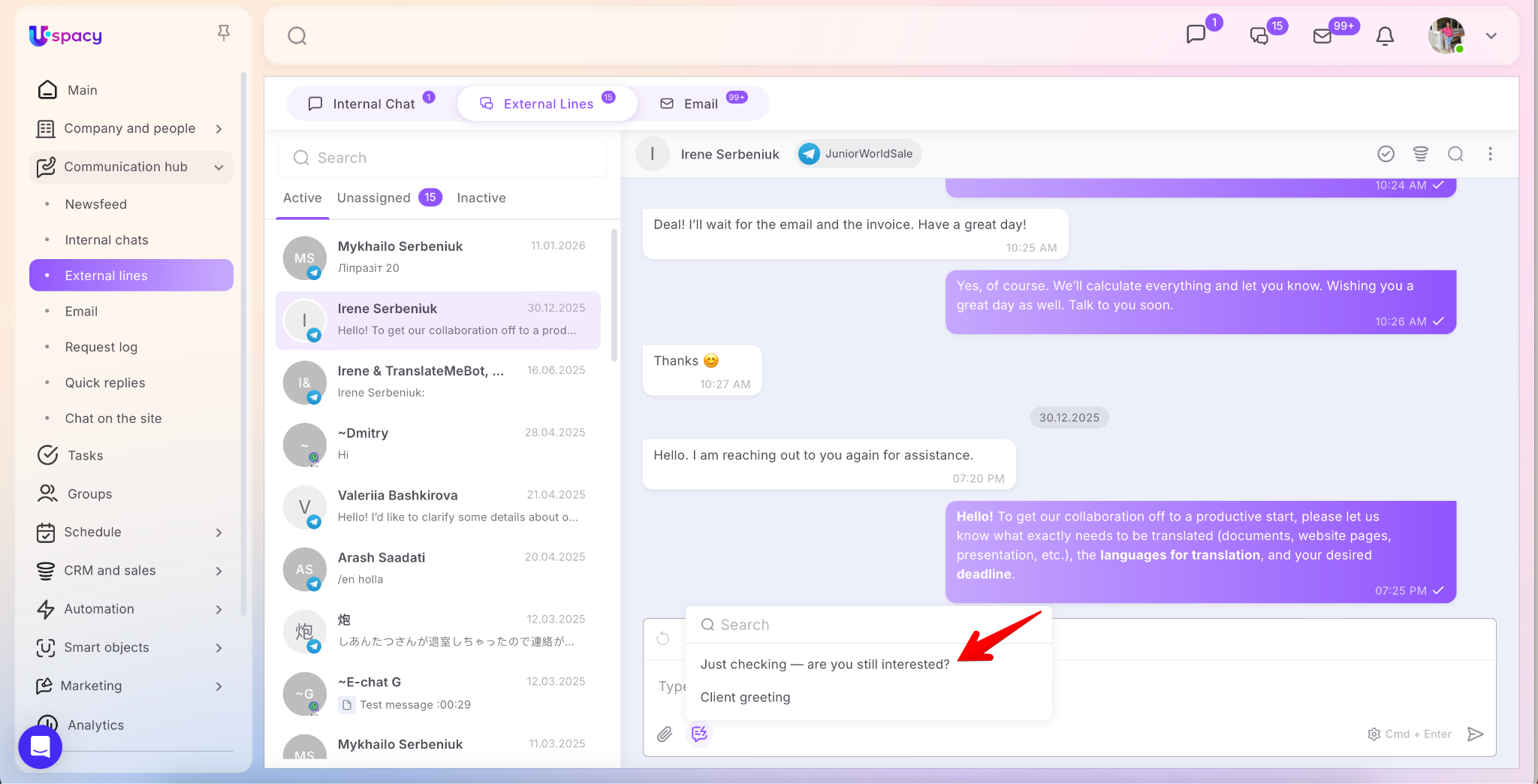Screen dimensions: 1538x784
Task: Choose 'Just checking — are you still interested?' reply
Action: pos(825,665)
